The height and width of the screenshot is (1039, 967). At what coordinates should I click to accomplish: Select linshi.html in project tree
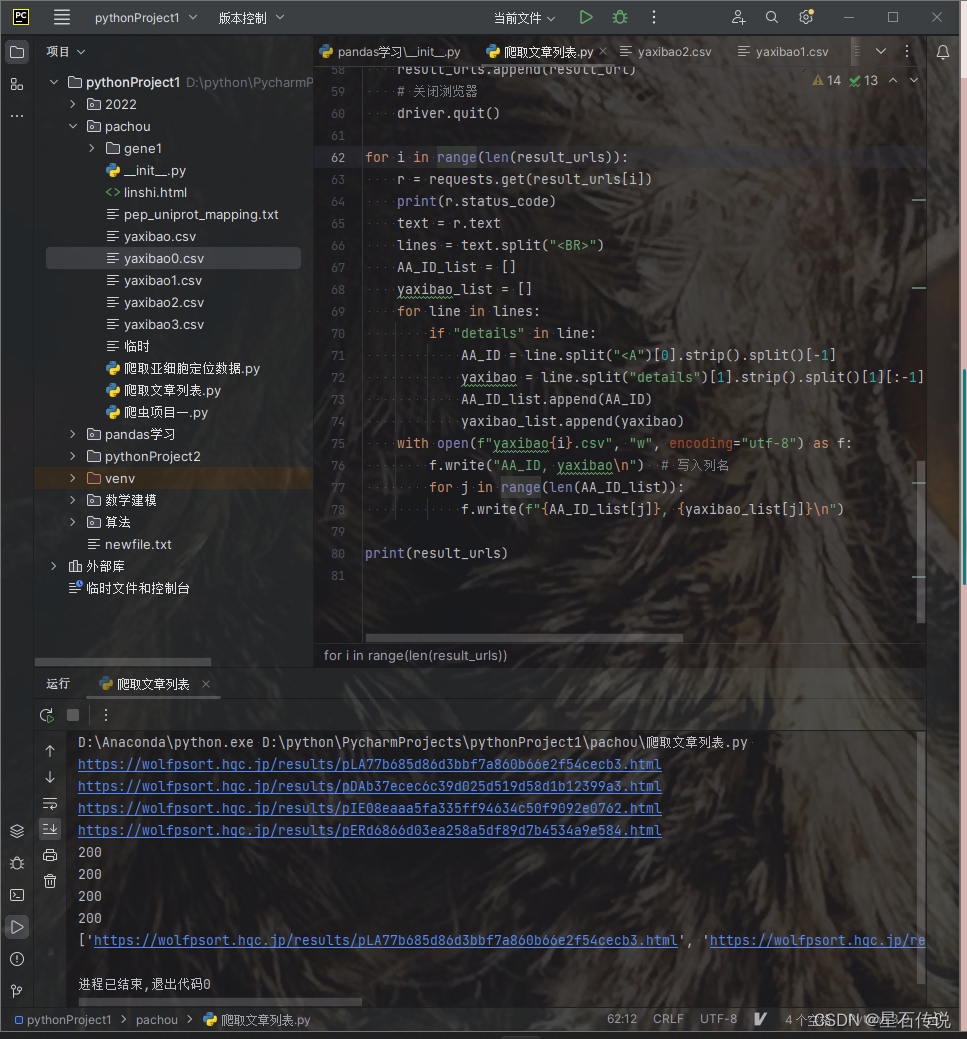(155, 192)
